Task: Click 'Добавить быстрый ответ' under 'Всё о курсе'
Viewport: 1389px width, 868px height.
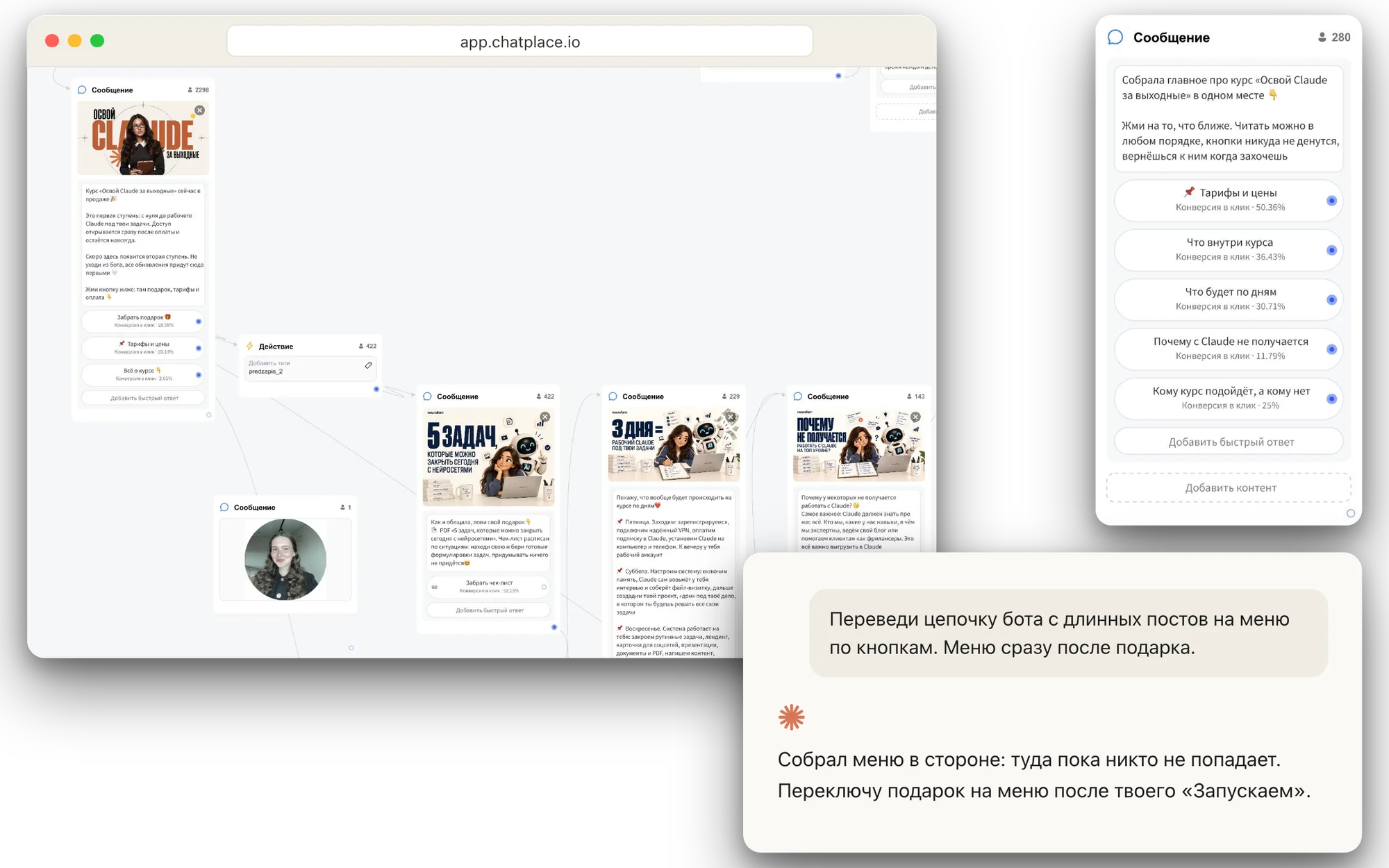Action: pyautogui.click(x=144, y=398)
